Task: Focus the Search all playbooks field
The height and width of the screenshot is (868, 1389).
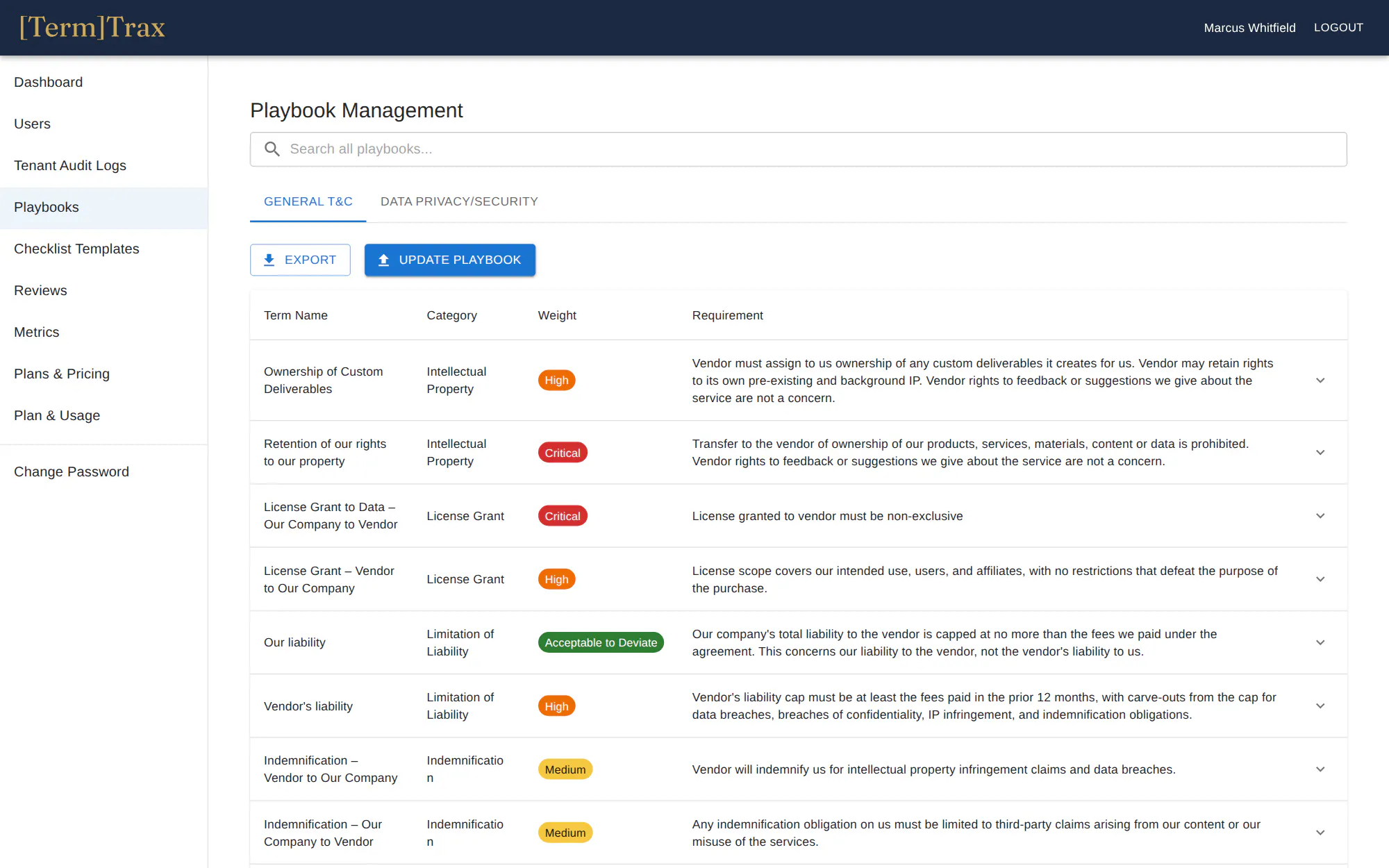Action: (x=799, y=149)
